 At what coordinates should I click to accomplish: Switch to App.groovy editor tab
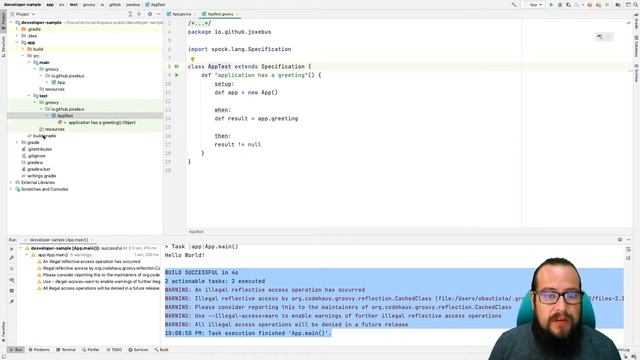180,14
